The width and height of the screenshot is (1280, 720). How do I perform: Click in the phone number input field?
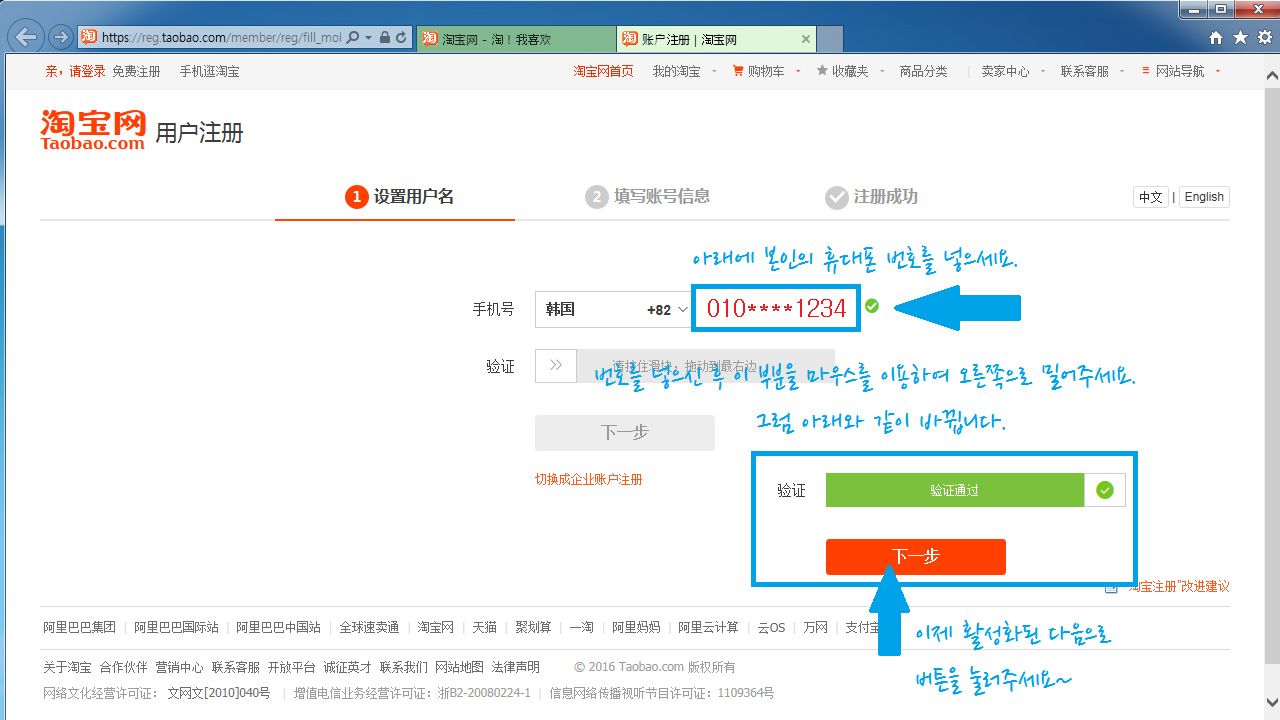click(776, 309)
